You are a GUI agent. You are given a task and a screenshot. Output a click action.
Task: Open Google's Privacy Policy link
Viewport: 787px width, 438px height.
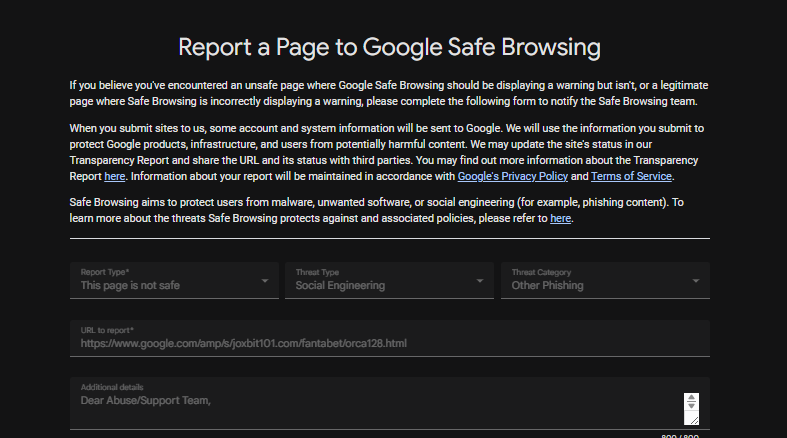(512, 177)
